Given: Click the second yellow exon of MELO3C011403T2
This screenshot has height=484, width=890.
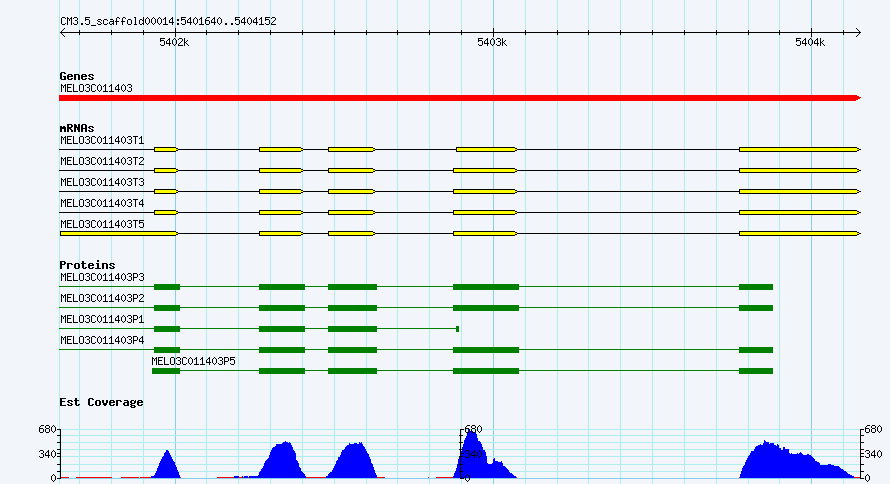Looking at the screenshot, I should pyautogui.click(x=280, y=170).
